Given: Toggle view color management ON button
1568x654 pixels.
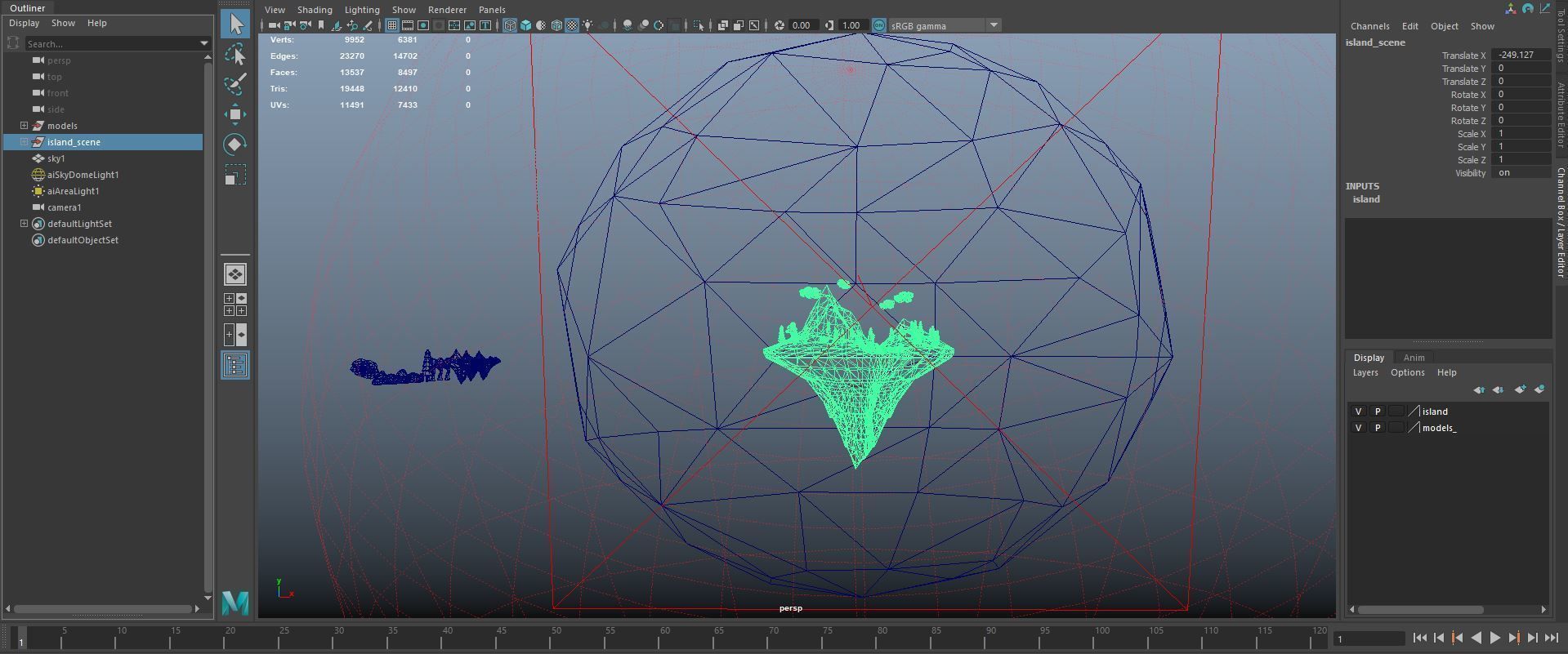Looking at the screenshot, I should (x=878, y=25).
